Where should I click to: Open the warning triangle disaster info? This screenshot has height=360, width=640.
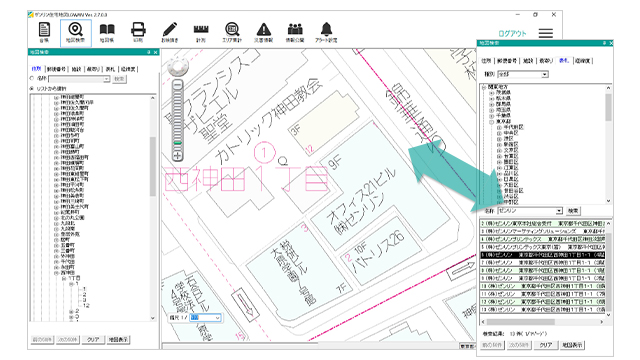[264, 33]
